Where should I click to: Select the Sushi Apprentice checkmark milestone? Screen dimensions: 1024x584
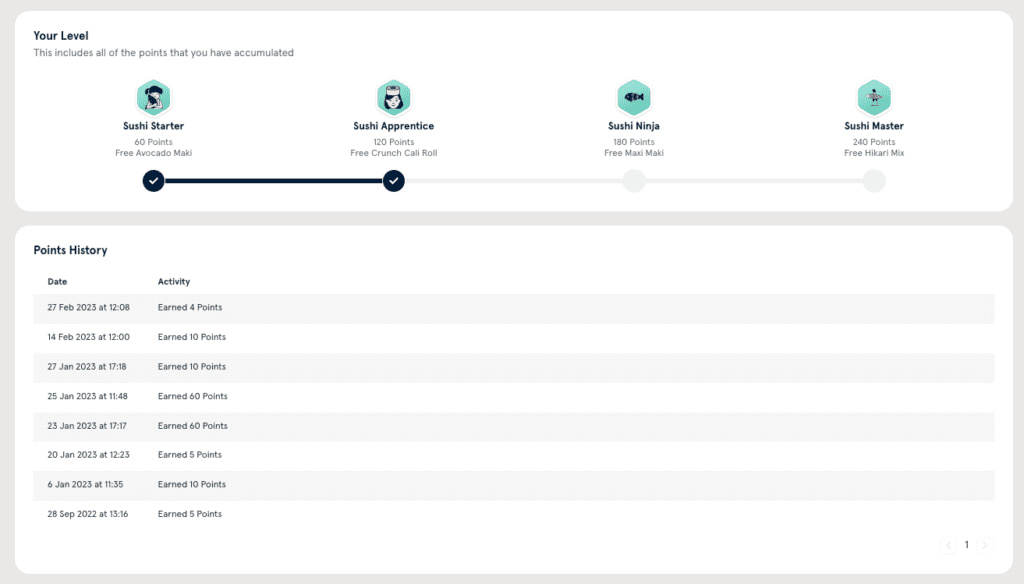coord(394,181)
